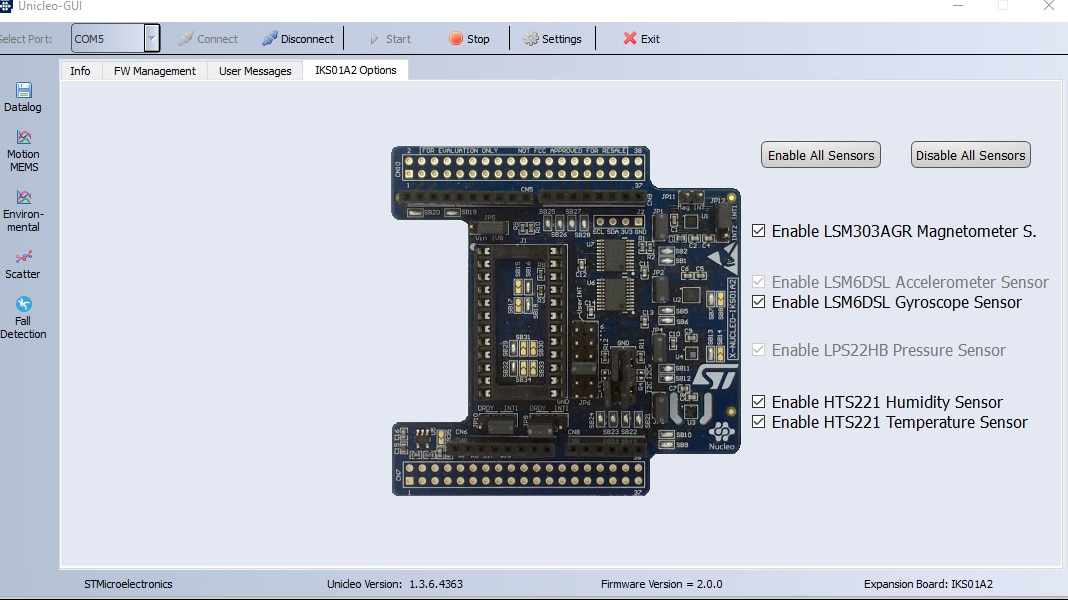1068x600 pixels.
Task: Open the Datalog panel icon
Action: (x=24, y=90)
